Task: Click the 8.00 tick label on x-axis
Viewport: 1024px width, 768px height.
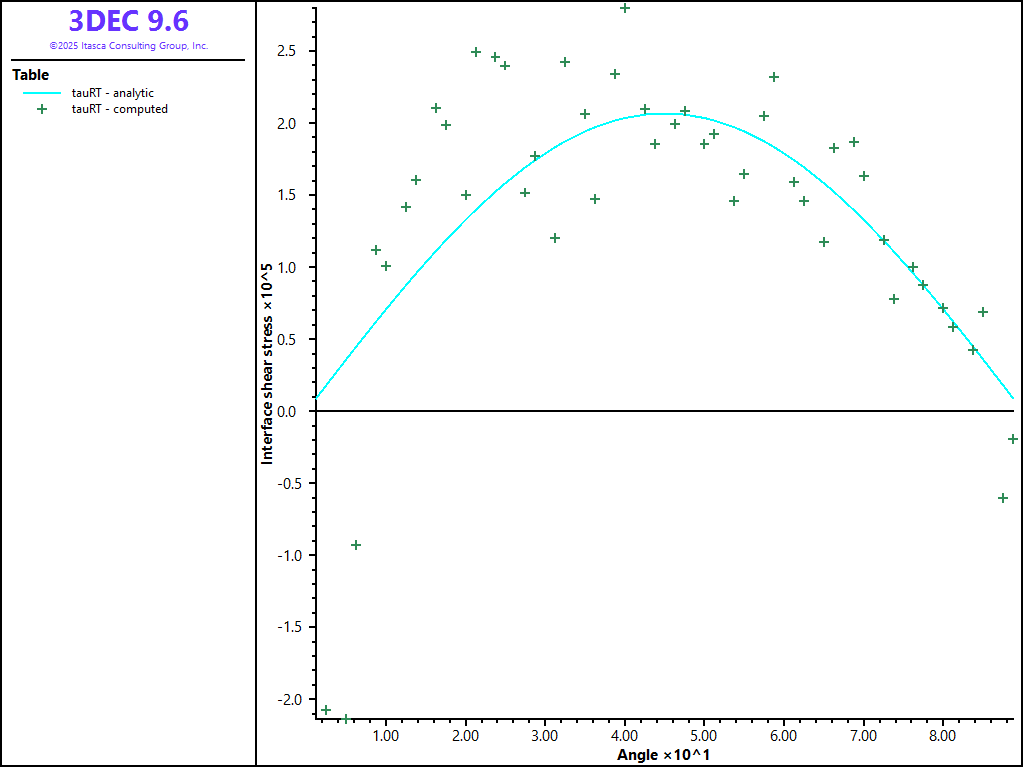Action: coord(943,736)
